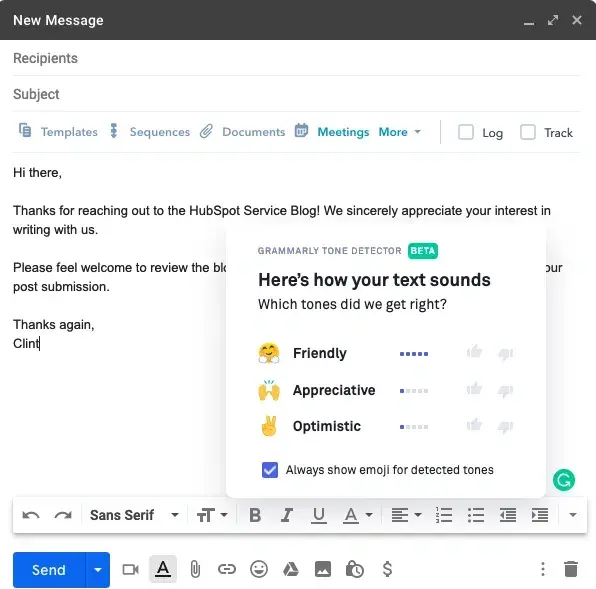Image resolution: width=596 pixels, height=589 pixels.
Task: Thumbs down the Appreciative tone
Action: click(x=506, y=391)
